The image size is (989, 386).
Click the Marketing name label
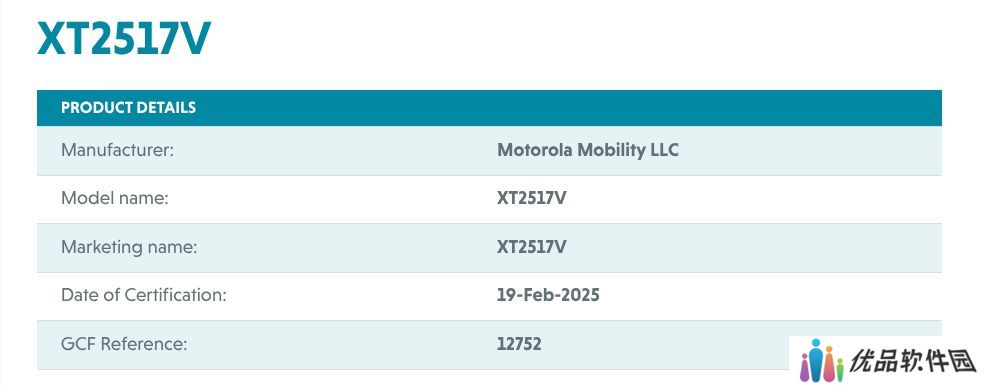click(129, 247)
